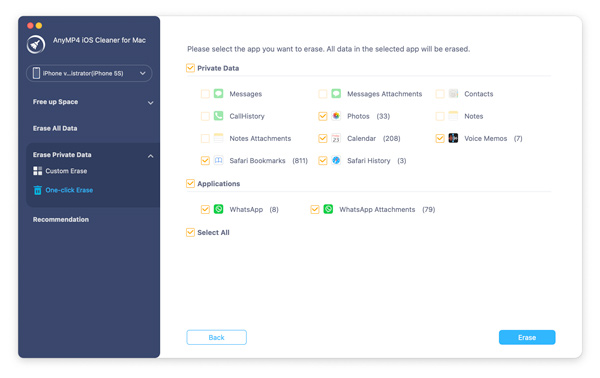
Task: Click the Contacts icon
Action: pyautogui.click(x=453, y=94)
